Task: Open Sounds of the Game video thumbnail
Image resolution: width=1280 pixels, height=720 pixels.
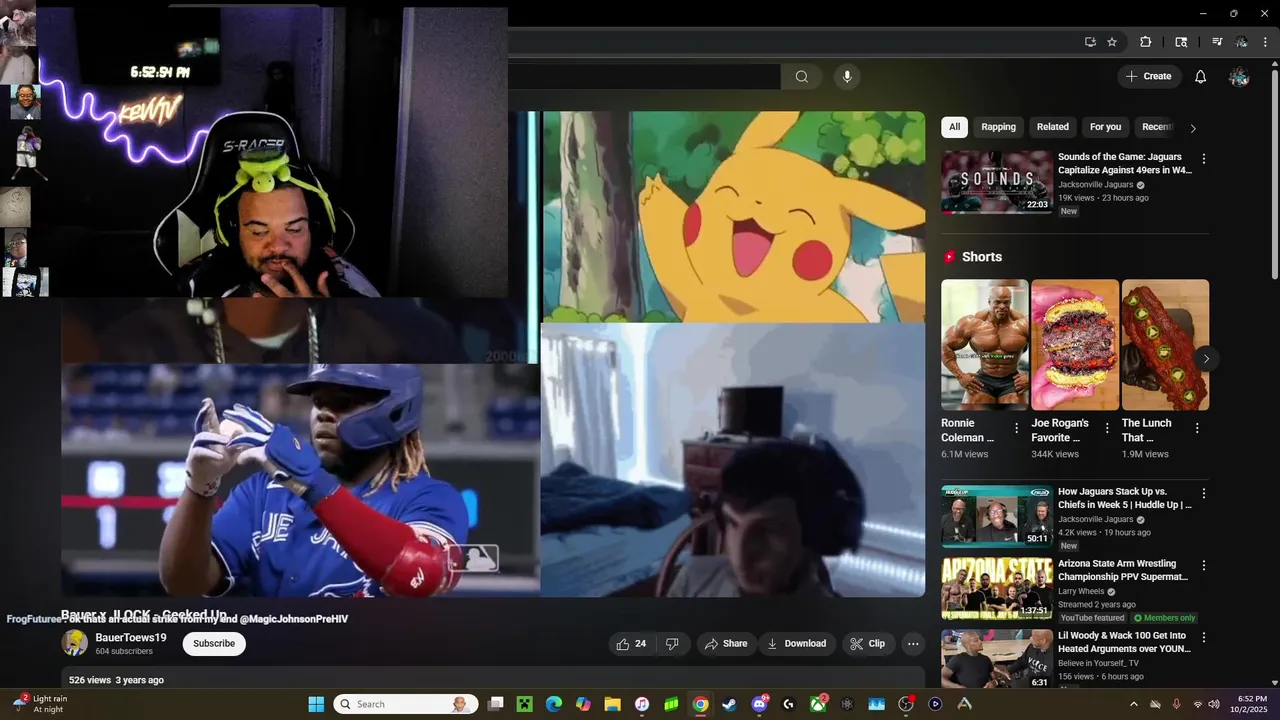Action: [997, 182]
